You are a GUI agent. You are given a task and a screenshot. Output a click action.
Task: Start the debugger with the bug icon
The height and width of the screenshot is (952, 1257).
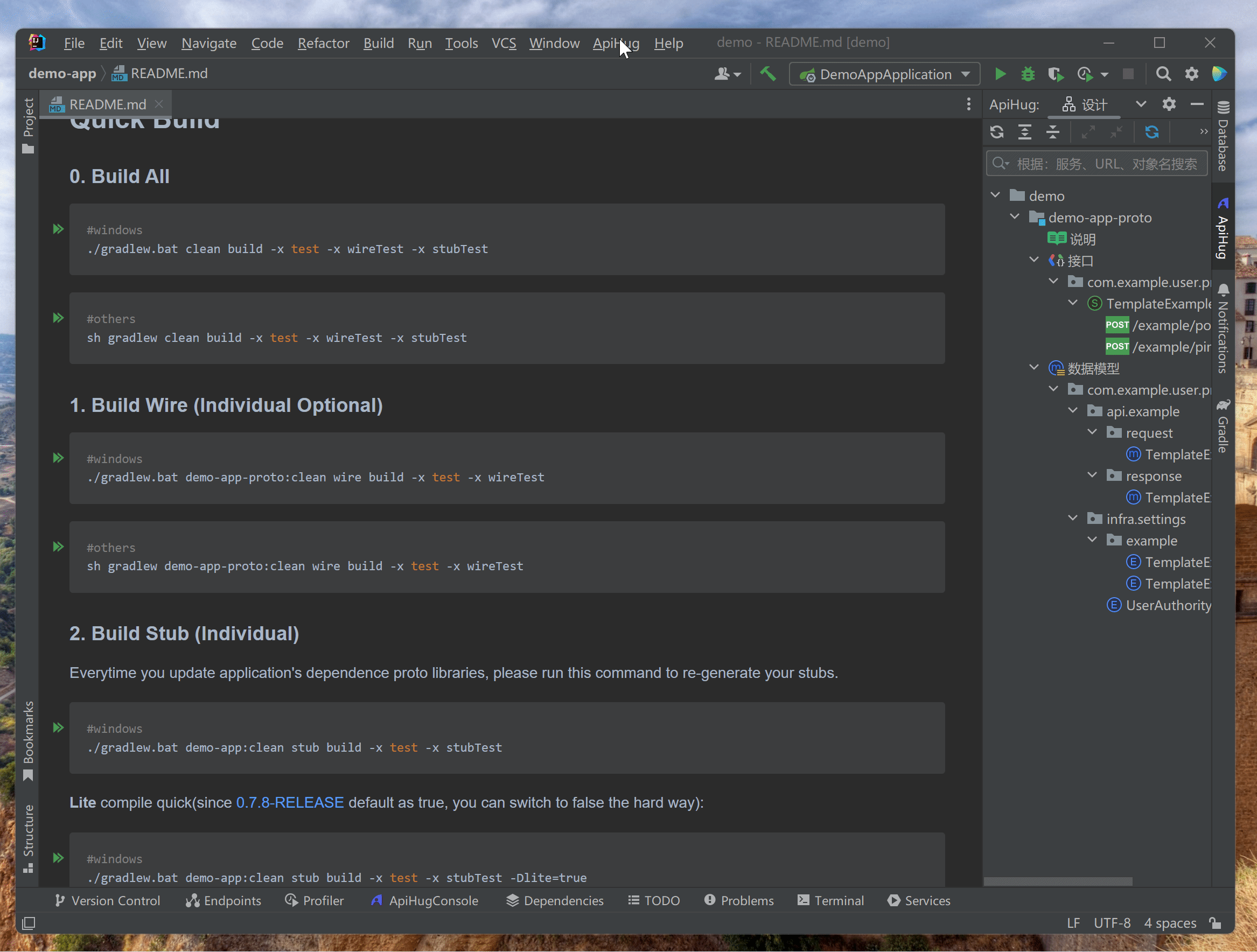pos(1028,74)
